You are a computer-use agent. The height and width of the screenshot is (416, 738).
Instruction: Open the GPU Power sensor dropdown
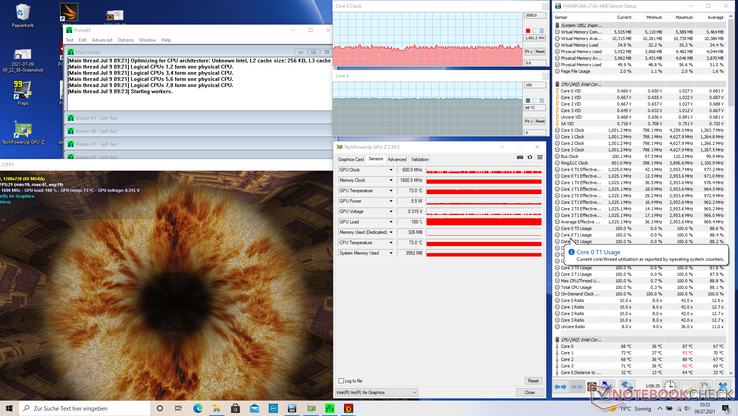coord(391,201)
